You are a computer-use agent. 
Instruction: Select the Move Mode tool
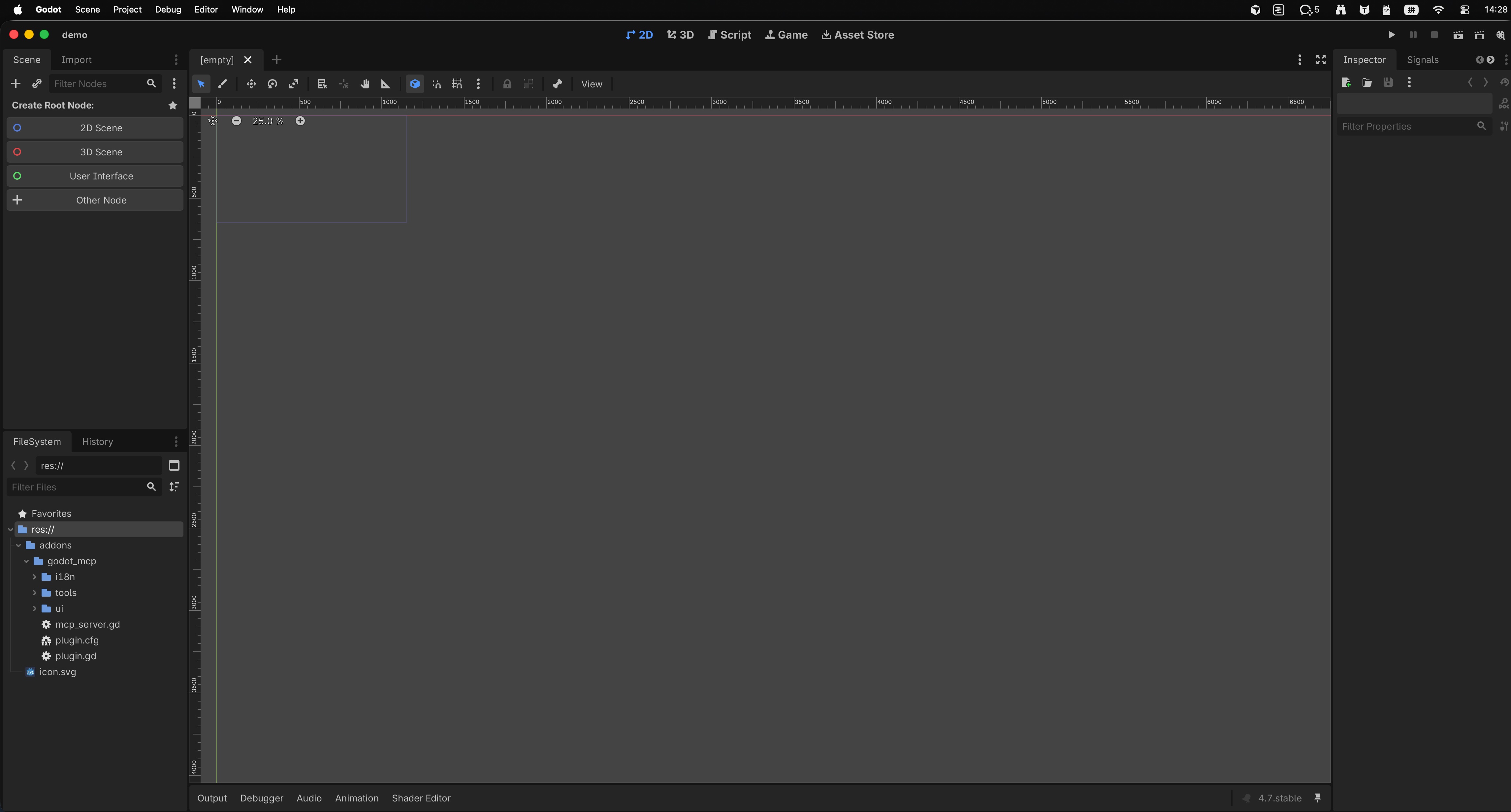tap(251, 84)
